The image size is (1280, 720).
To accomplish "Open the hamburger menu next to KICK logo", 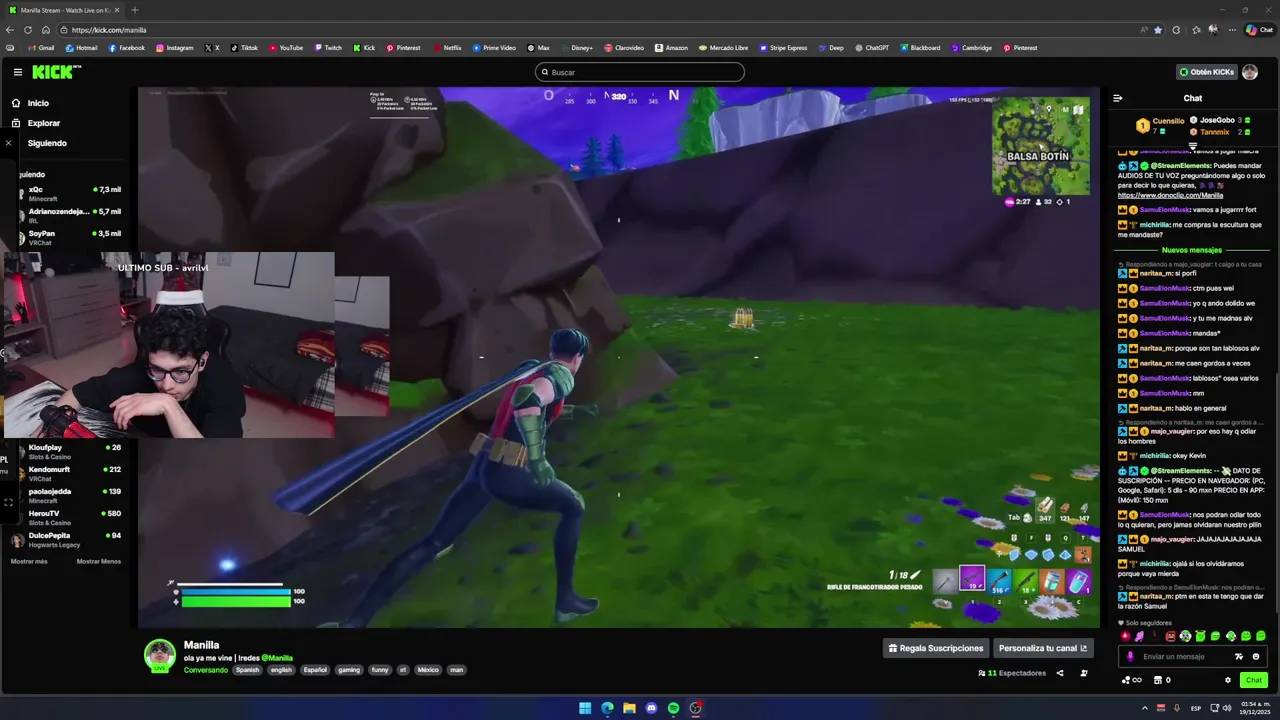I will [x=17, y=72].
